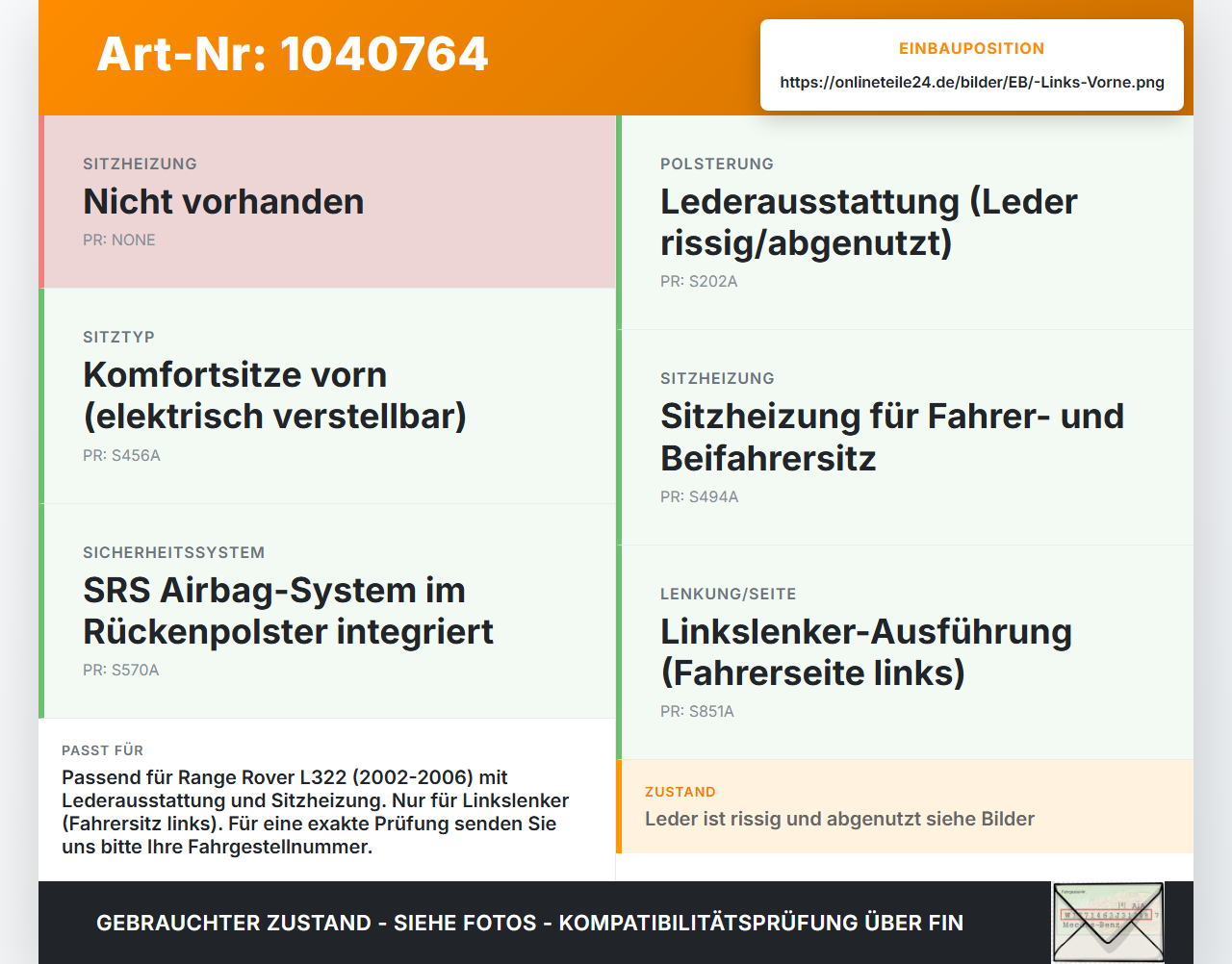Select 'Komfortsitze vorn (elektrisch verstellbar)' card
Image resolution: width=1232 pixels, height=964 pixels.
tap(327, 396)
